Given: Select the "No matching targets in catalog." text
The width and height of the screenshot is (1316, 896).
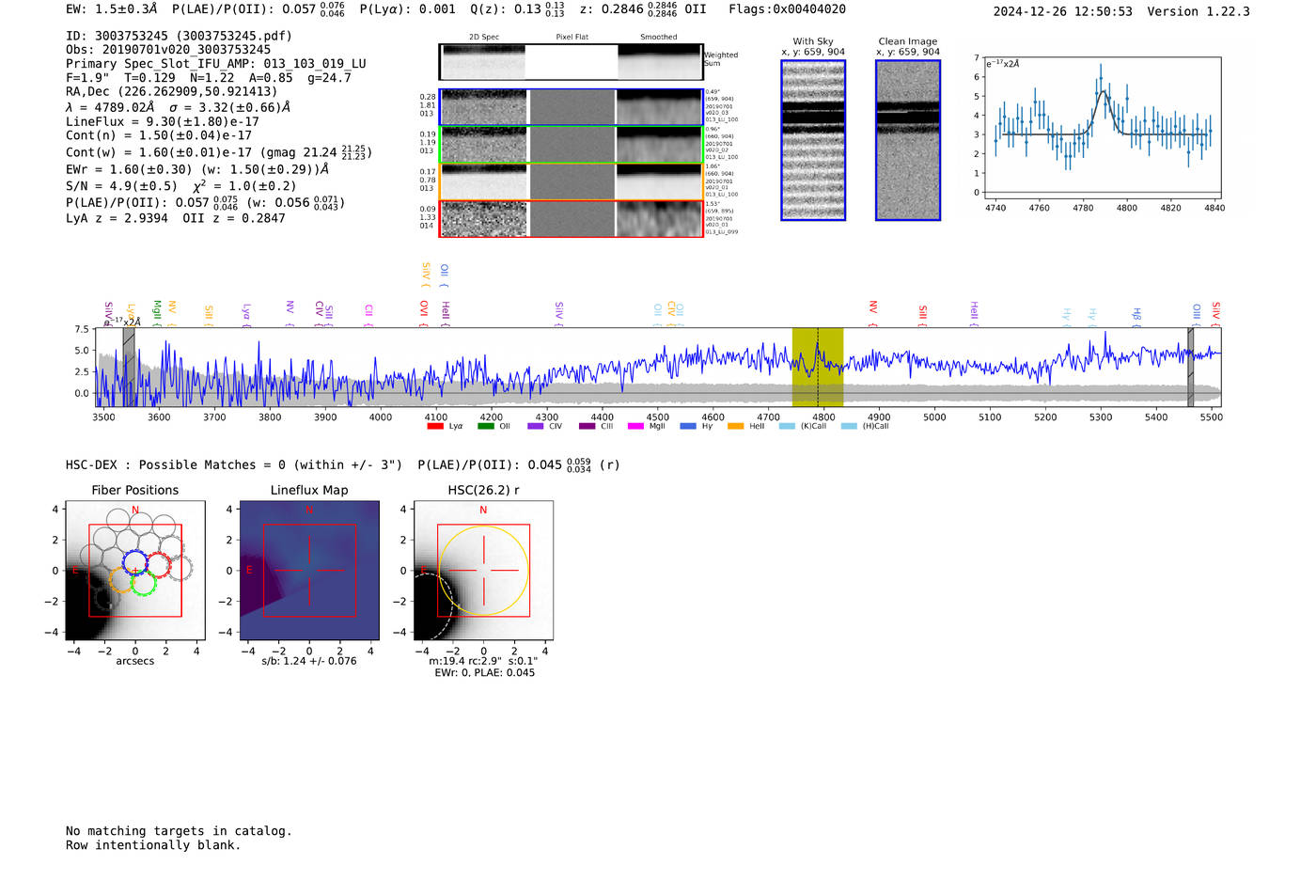Looking at the screenshot, I should [179, 831].
